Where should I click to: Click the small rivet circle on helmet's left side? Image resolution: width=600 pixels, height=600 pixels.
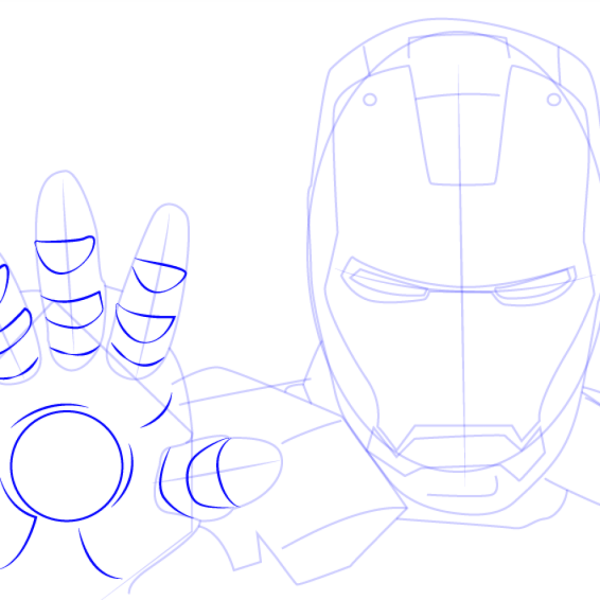coord(369,99)
